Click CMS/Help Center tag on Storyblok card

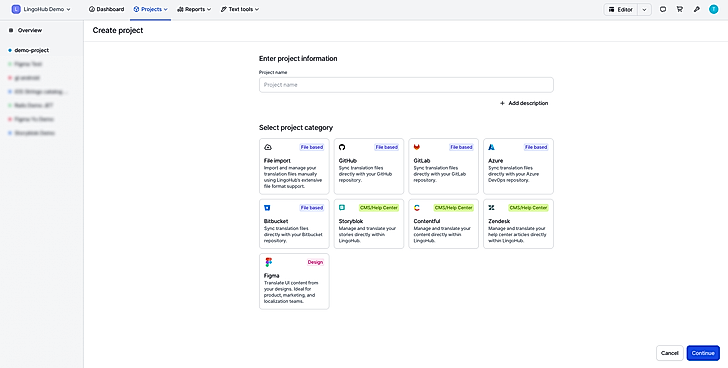[x=379, y=208]
